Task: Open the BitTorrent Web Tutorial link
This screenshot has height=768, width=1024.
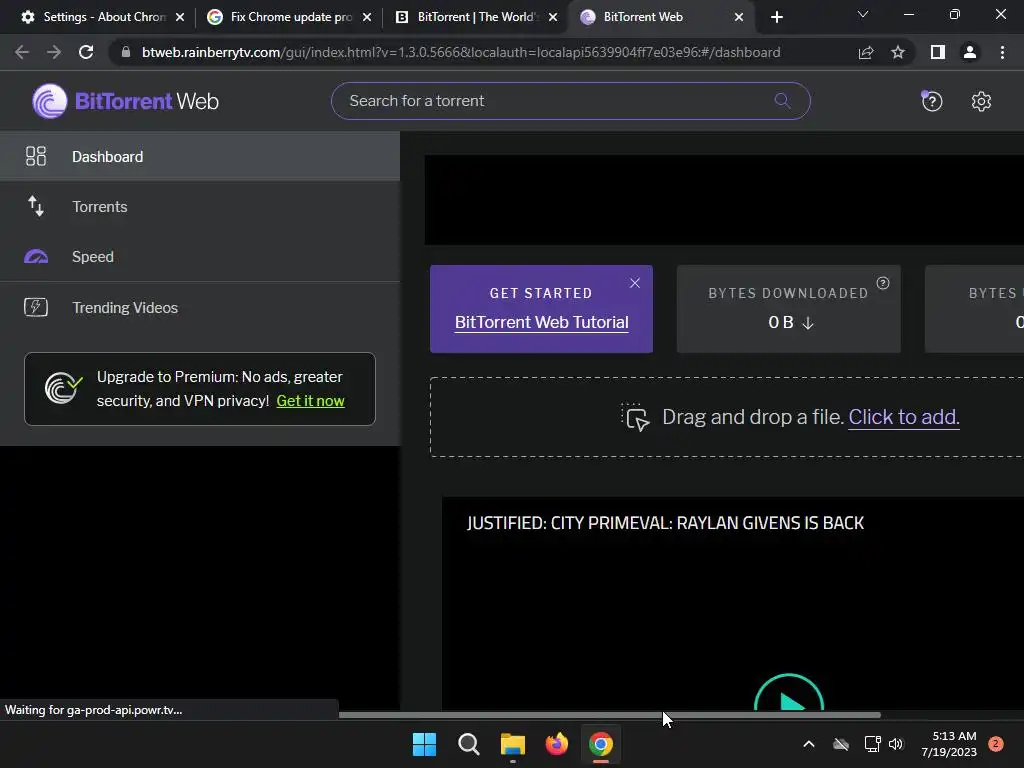Action: tap(541, 323)
